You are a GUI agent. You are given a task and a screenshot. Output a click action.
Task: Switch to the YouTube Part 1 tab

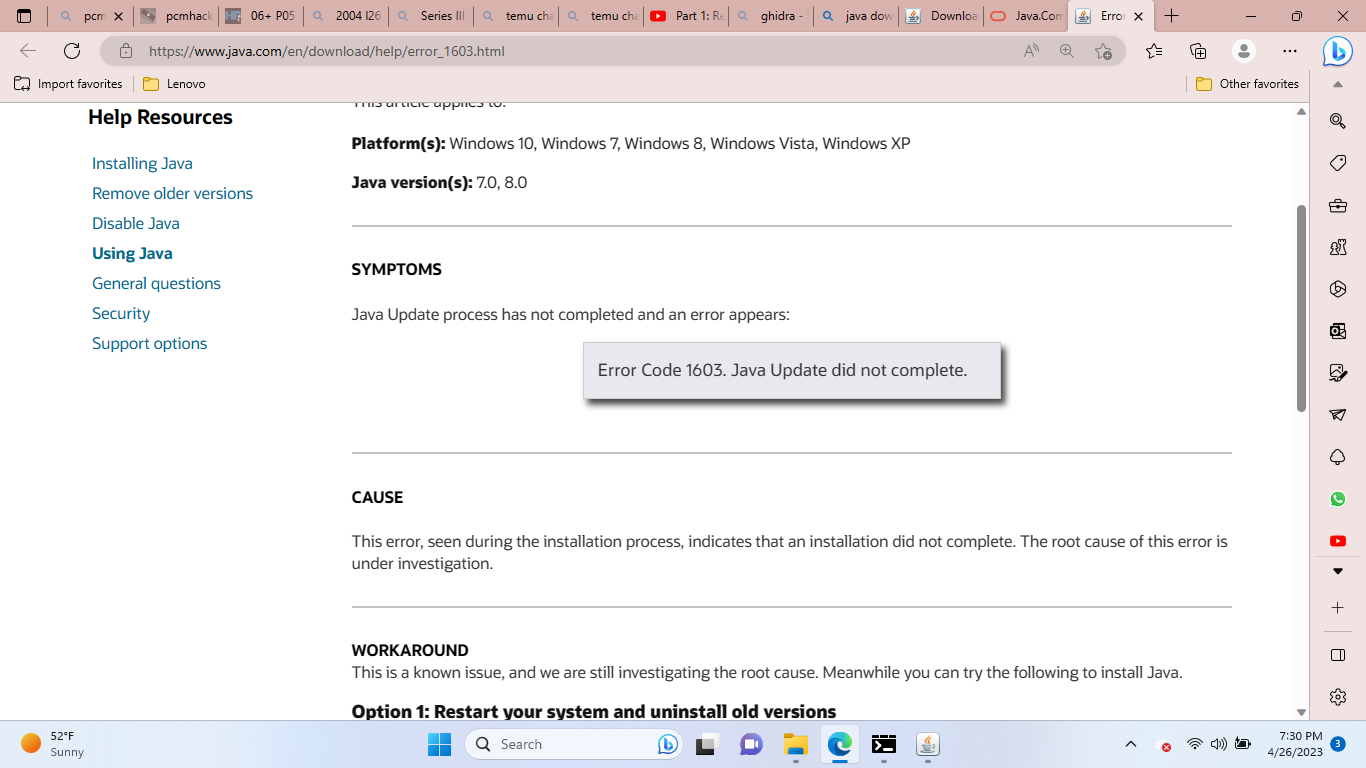[x=686, y=16]
